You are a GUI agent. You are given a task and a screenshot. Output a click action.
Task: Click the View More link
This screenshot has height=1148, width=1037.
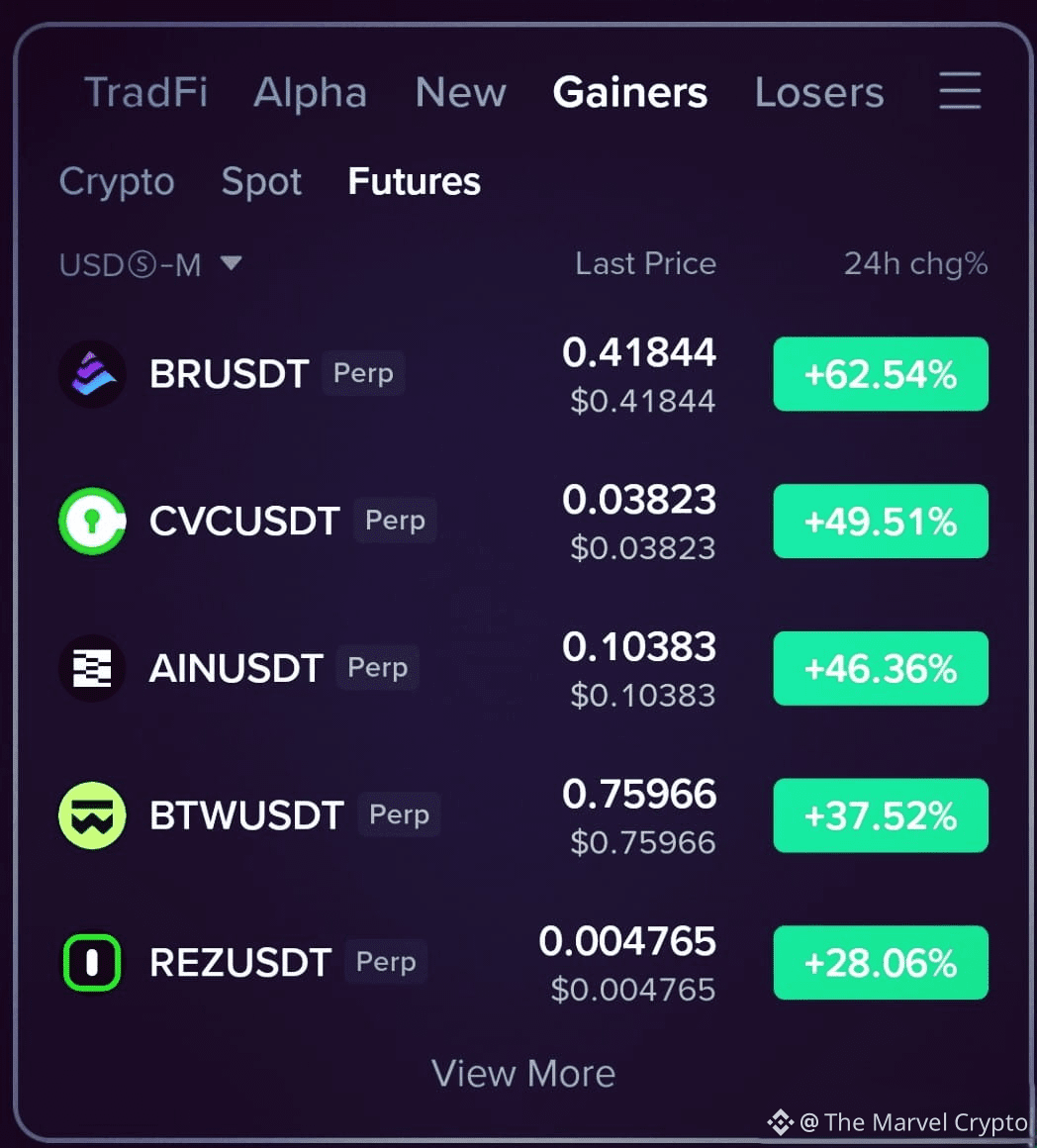523,1074
